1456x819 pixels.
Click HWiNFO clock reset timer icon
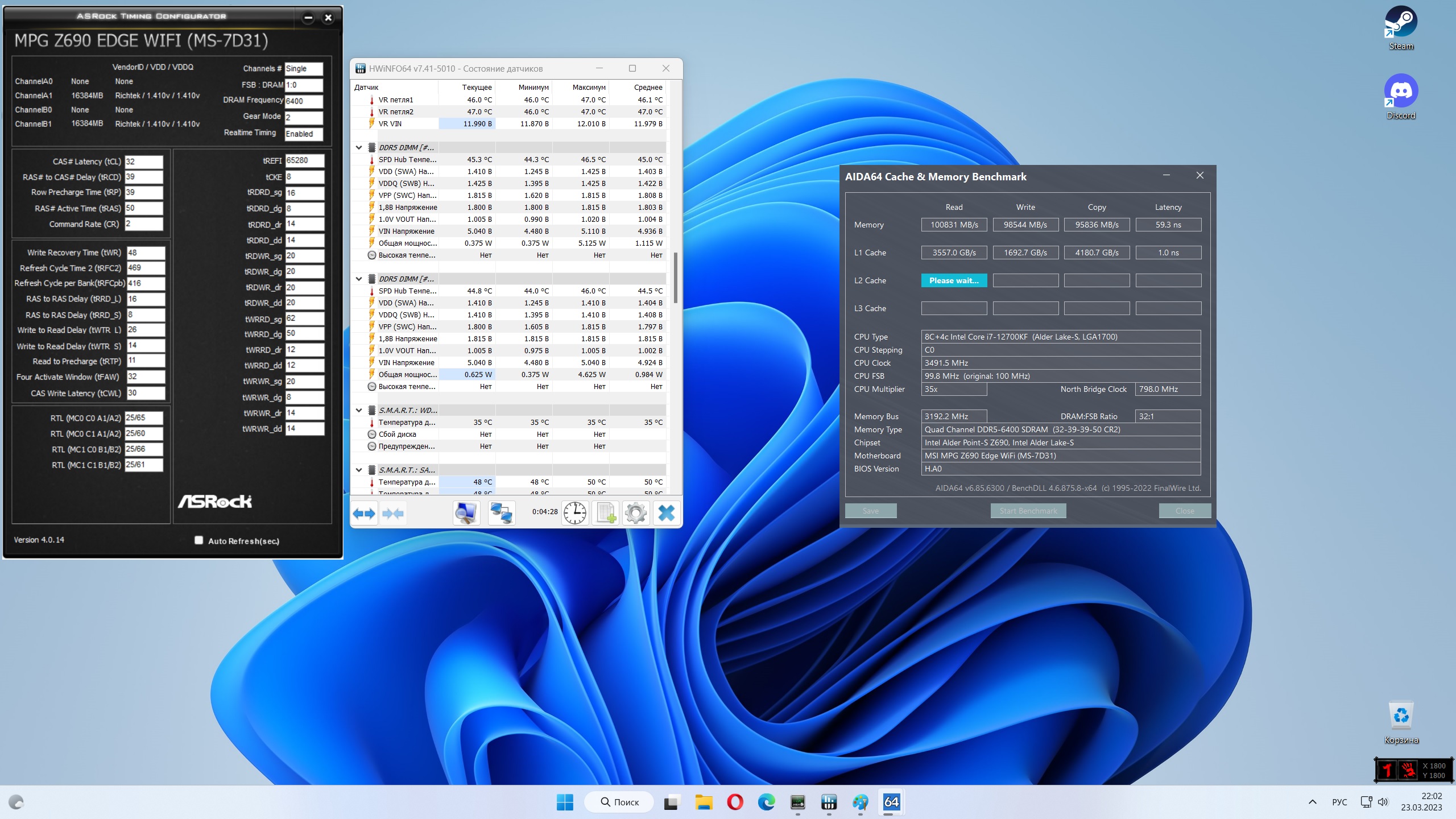[575, 514]
